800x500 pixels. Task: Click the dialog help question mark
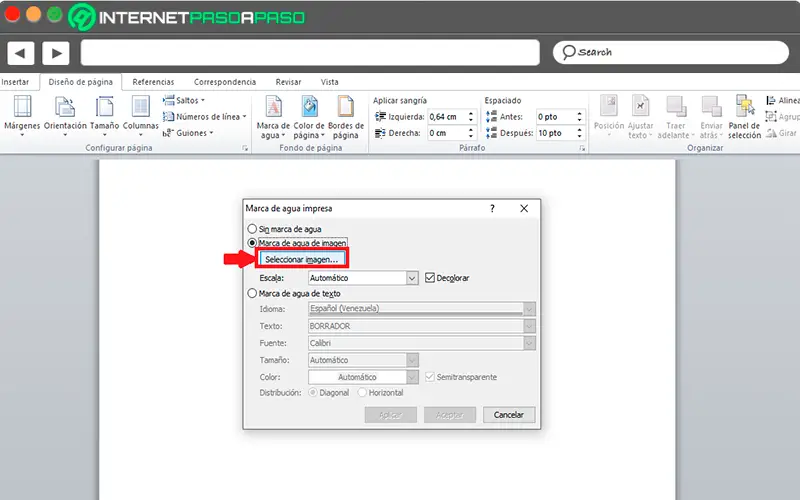(x=492, y=209)
